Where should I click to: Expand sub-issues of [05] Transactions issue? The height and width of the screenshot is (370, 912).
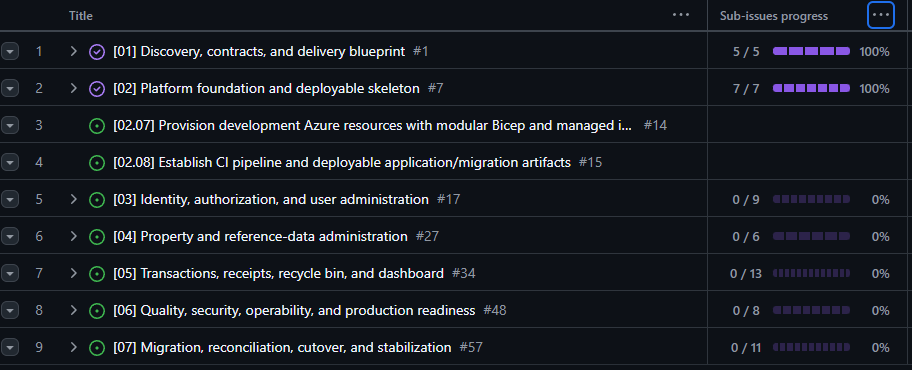(x=73, y=273)
